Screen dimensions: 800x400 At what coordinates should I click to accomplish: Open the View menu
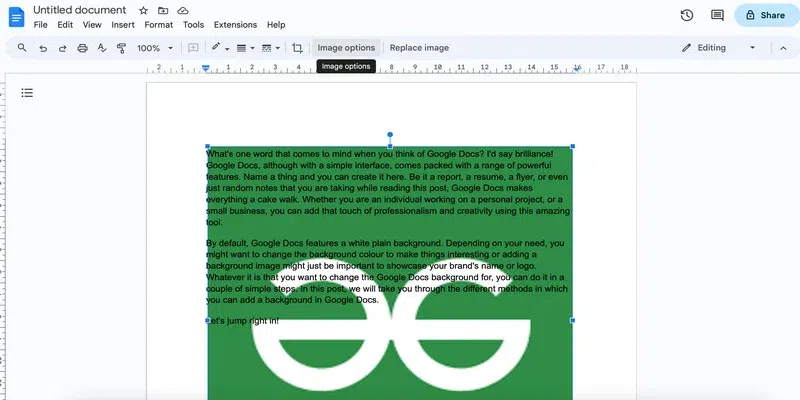[x=92, y=24]
